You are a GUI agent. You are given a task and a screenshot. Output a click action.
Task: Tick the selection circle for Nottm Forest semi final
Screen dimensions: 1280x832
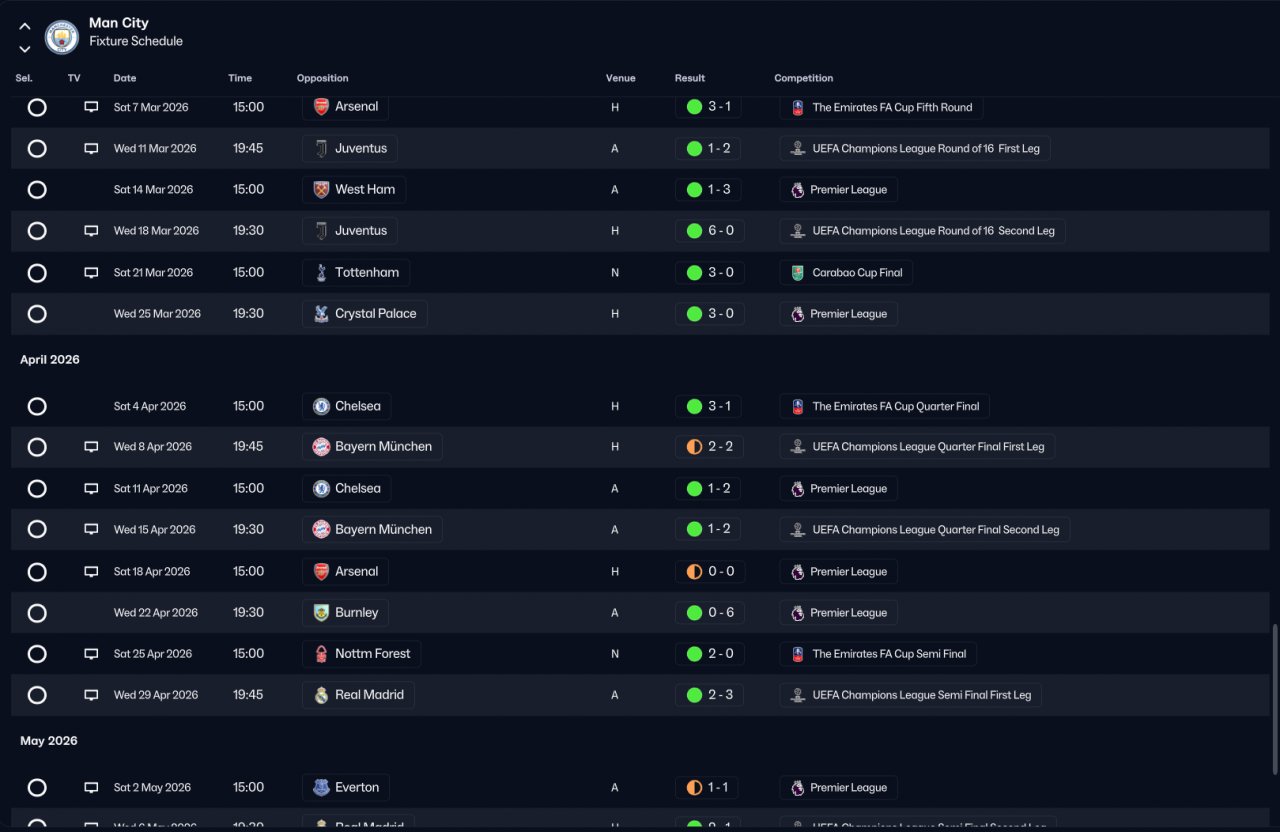click(37, 654)
